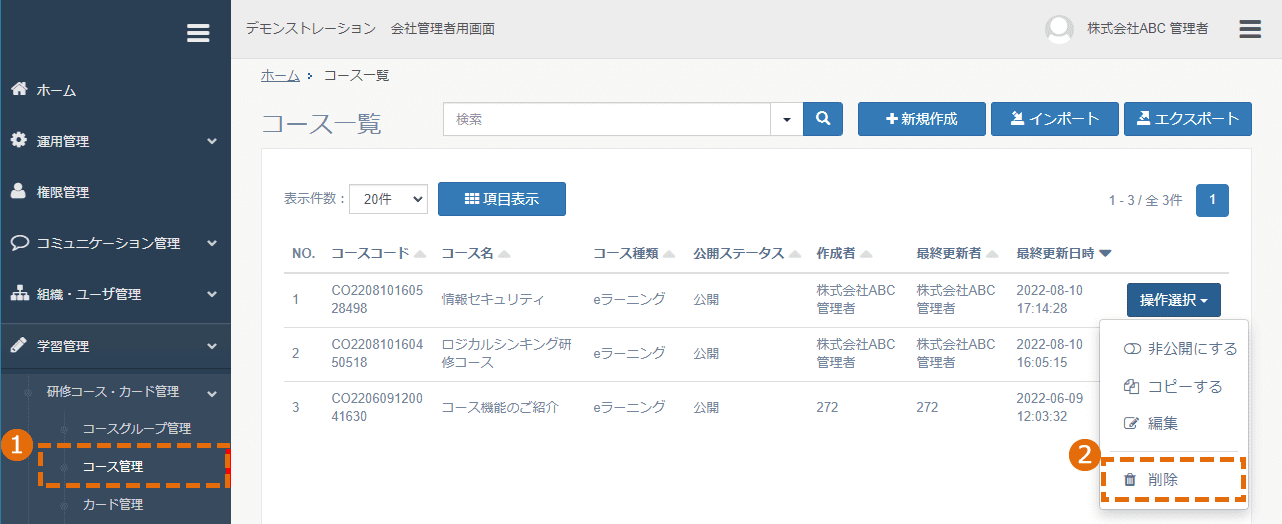The height and width of the screenshot is (524, 1282).
Task: Open コース管理 in the sidebar
Action: click(x=113, y=466)
